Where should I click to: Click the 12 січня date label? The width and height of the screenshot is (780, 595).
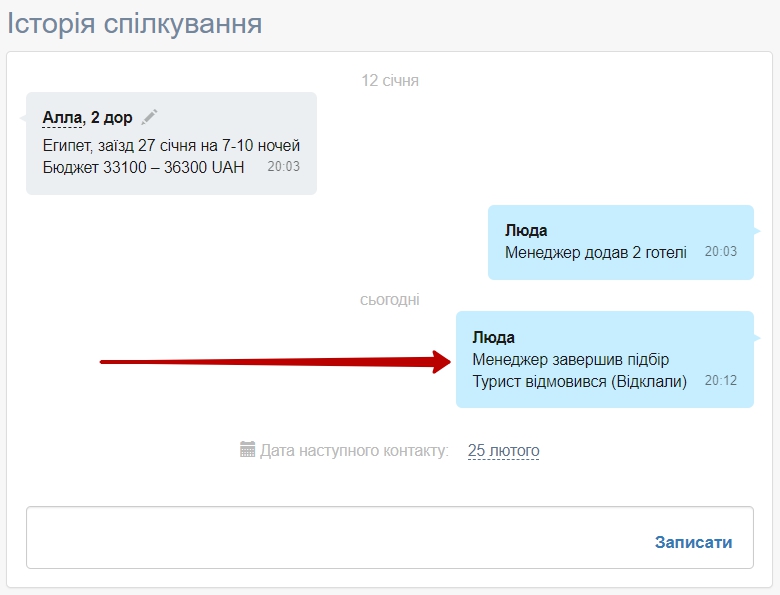(390, 80)
